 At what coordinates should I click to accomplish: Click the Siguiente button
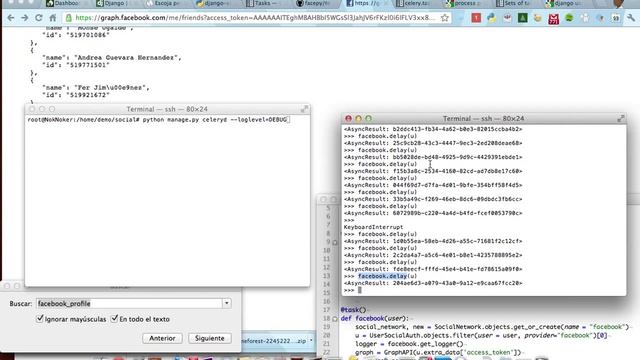[x=209, y=338]
